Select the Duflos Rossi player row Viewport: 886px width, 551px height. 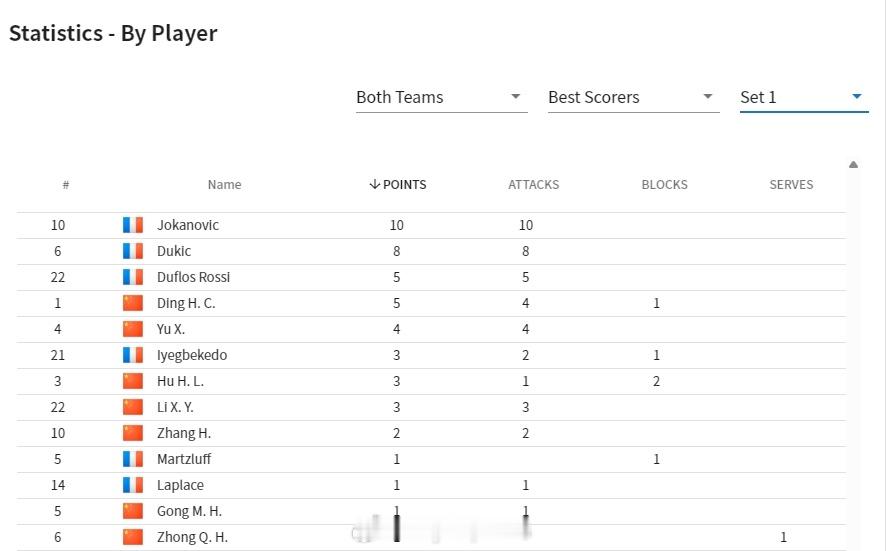pyautogui.click(x=431, y=277)
